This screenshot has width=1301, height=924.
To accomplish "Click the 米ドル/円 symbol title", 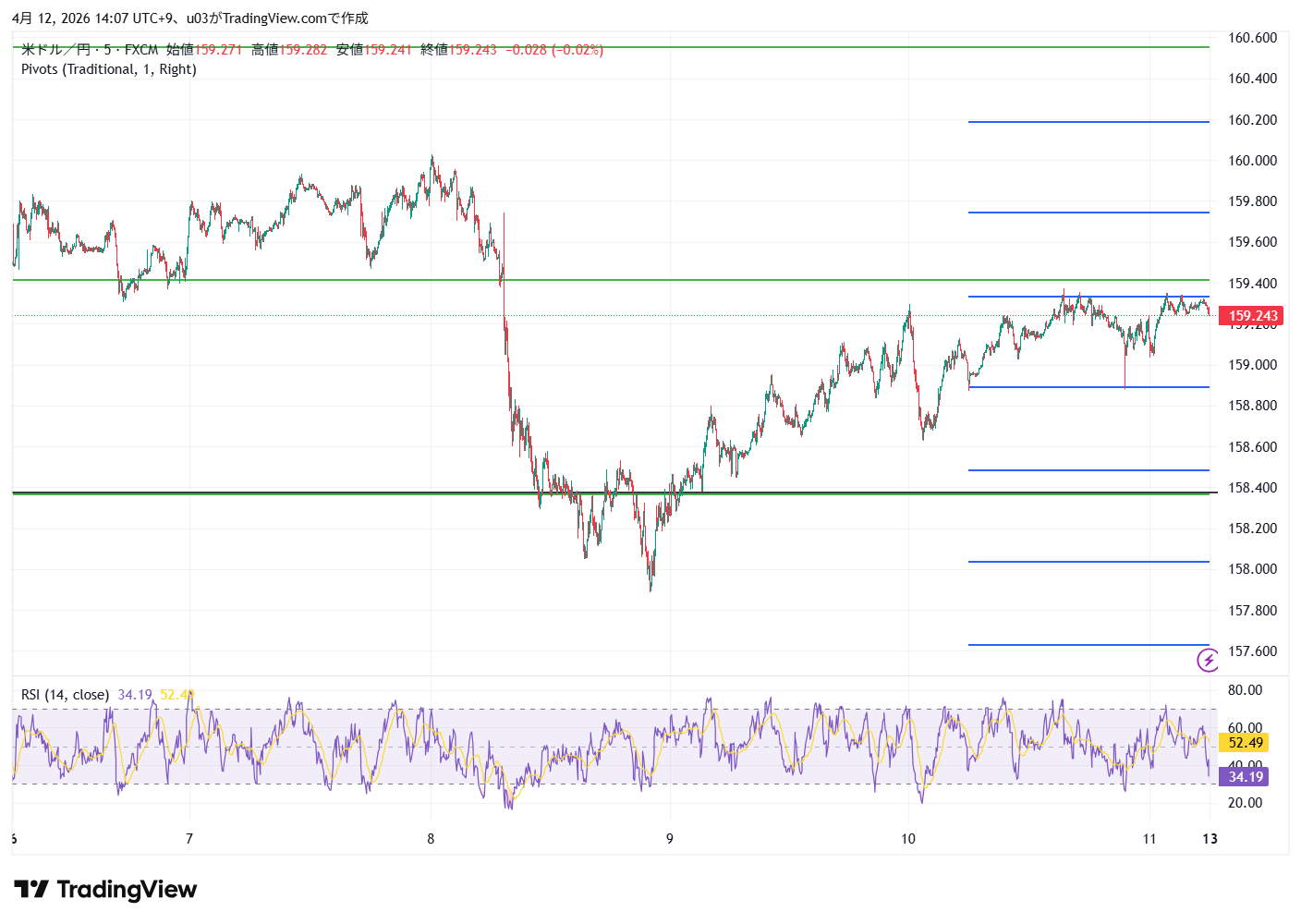I will 55,50.
